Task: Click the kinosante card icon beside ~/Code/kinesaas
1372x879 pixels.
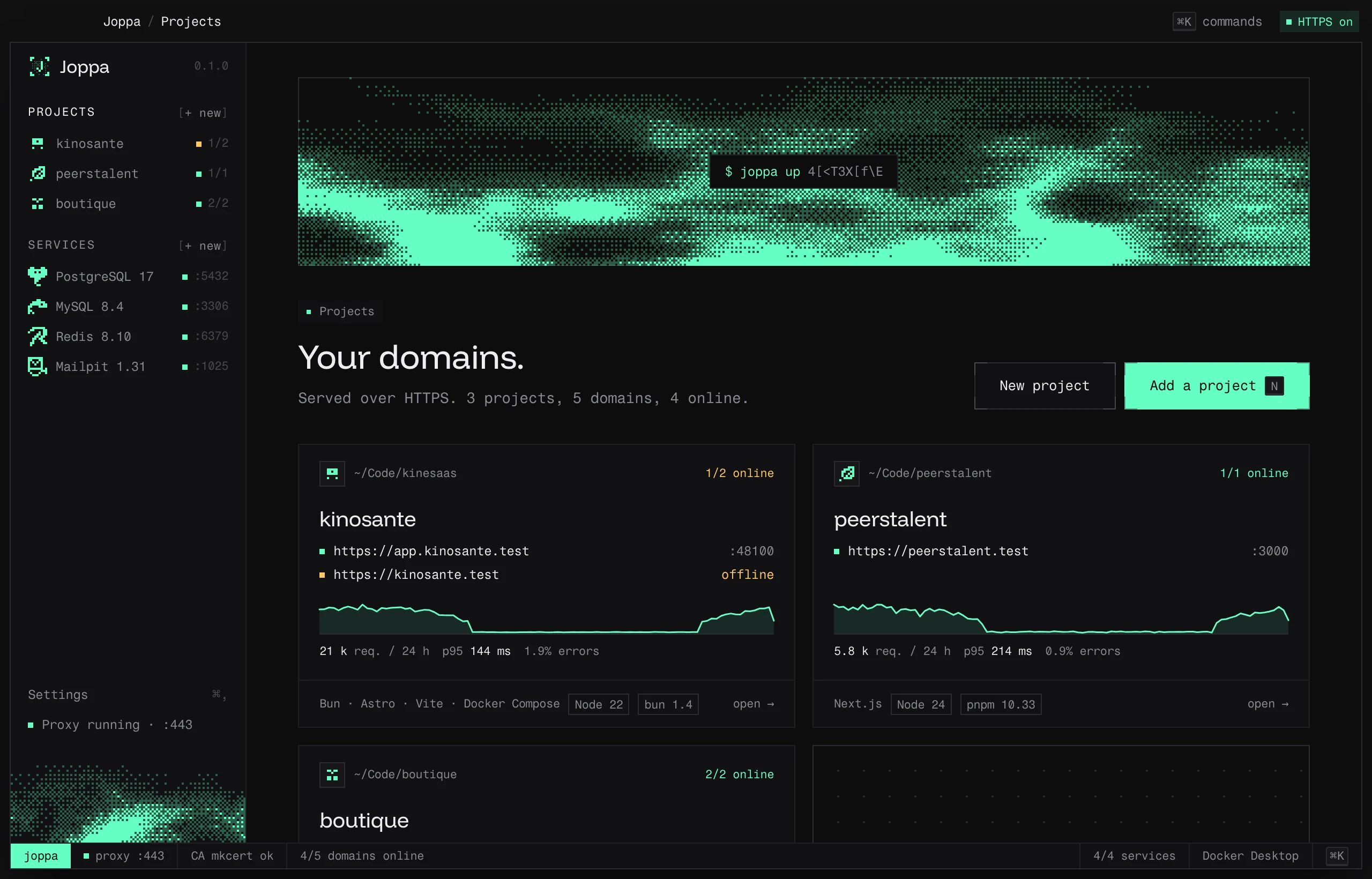Action: coord(332,473)
